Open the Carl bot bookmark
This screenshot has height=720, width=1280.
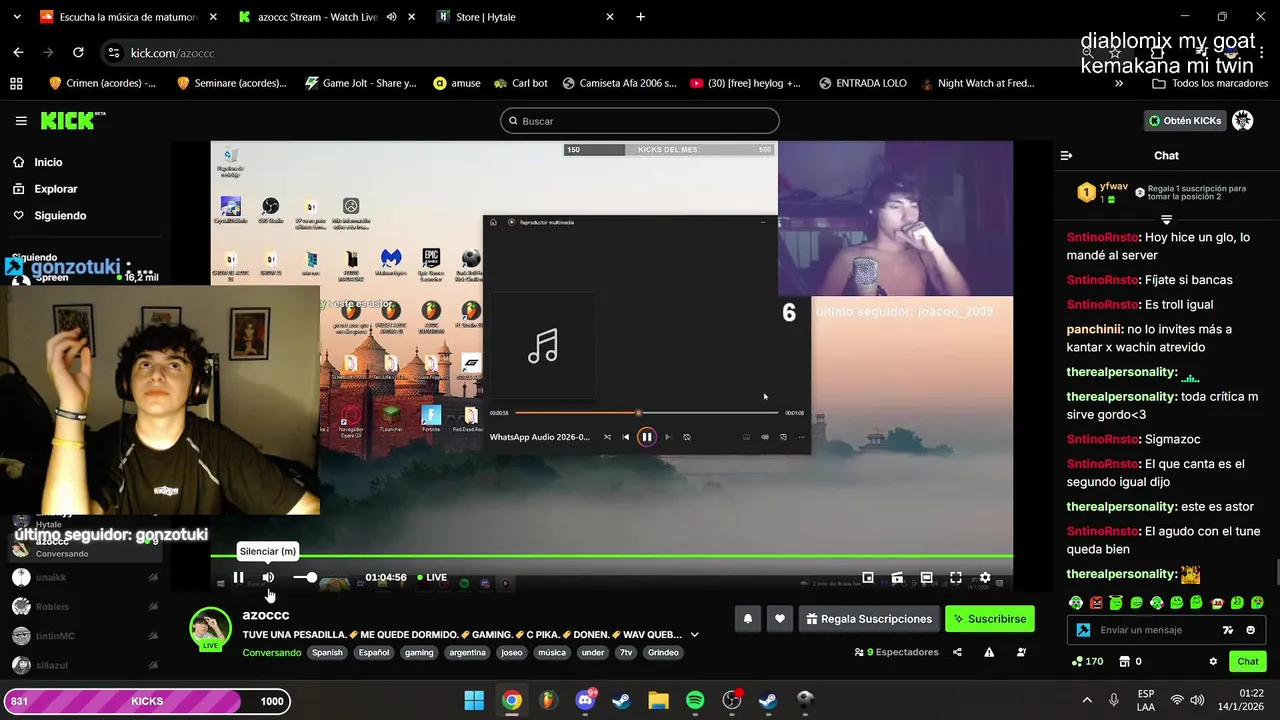[x=520, y=83]
